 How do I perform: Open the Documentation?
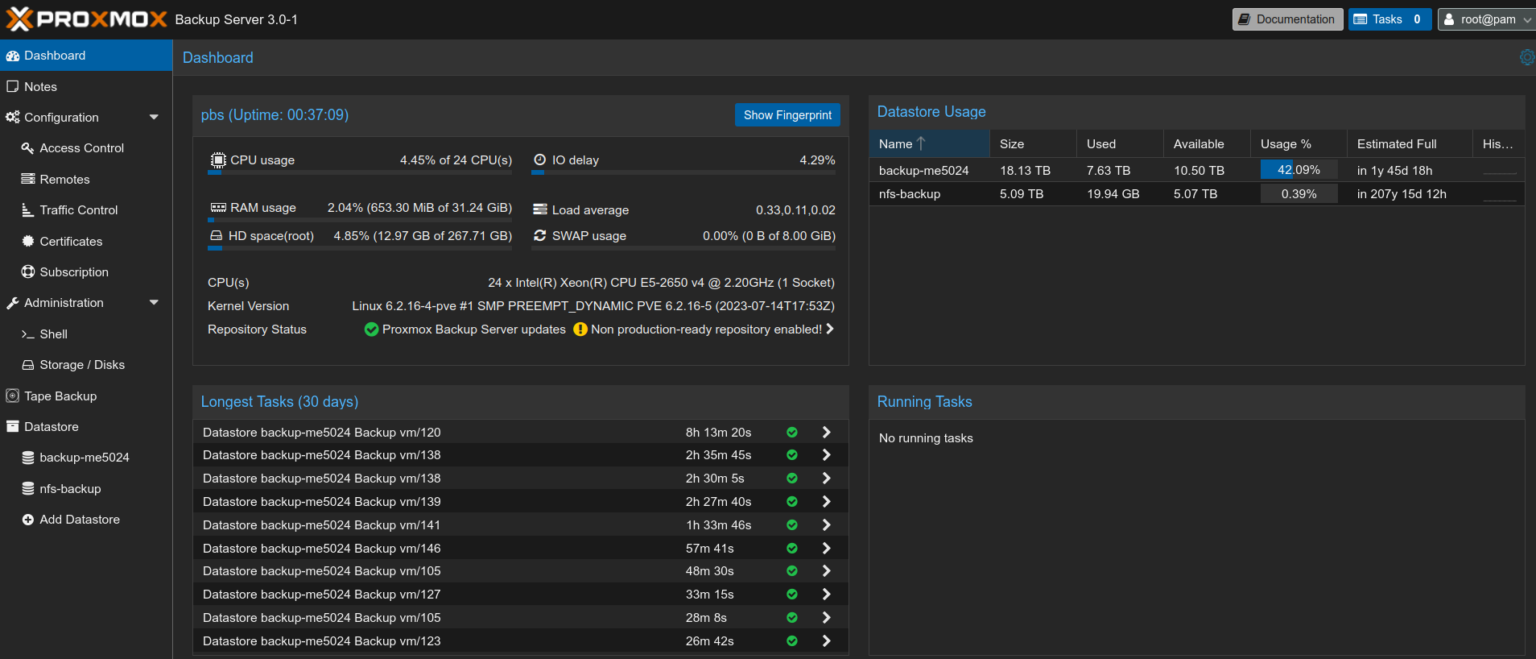(x=1287, y=19)
